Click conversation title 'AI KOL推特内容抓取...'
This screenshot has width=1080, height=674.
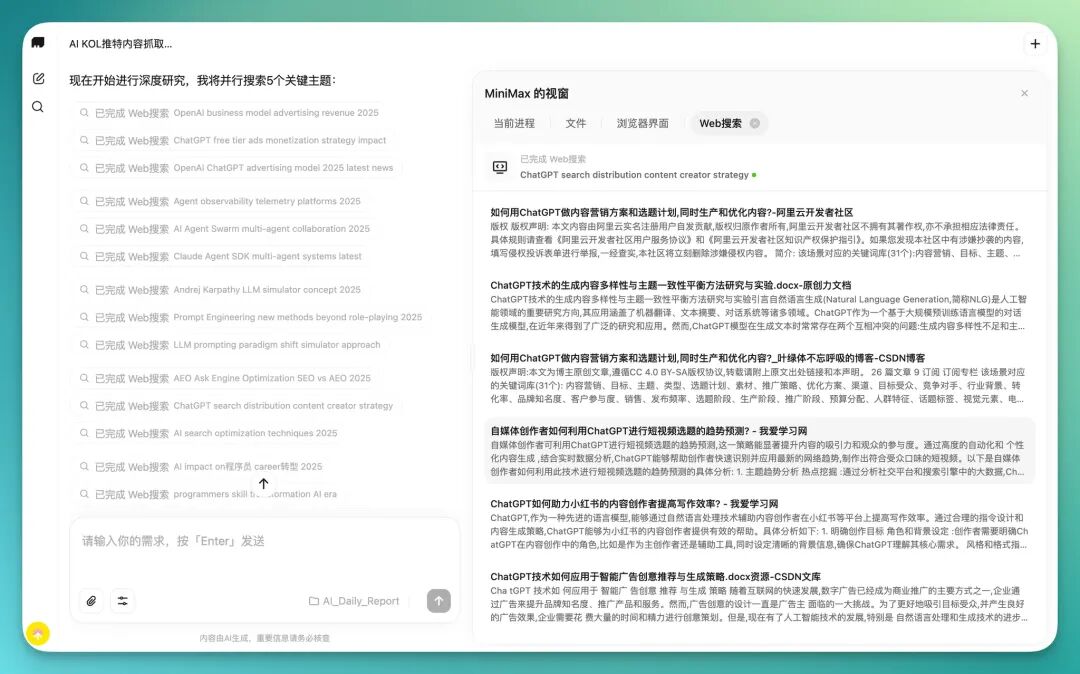(x=121, y=43)
